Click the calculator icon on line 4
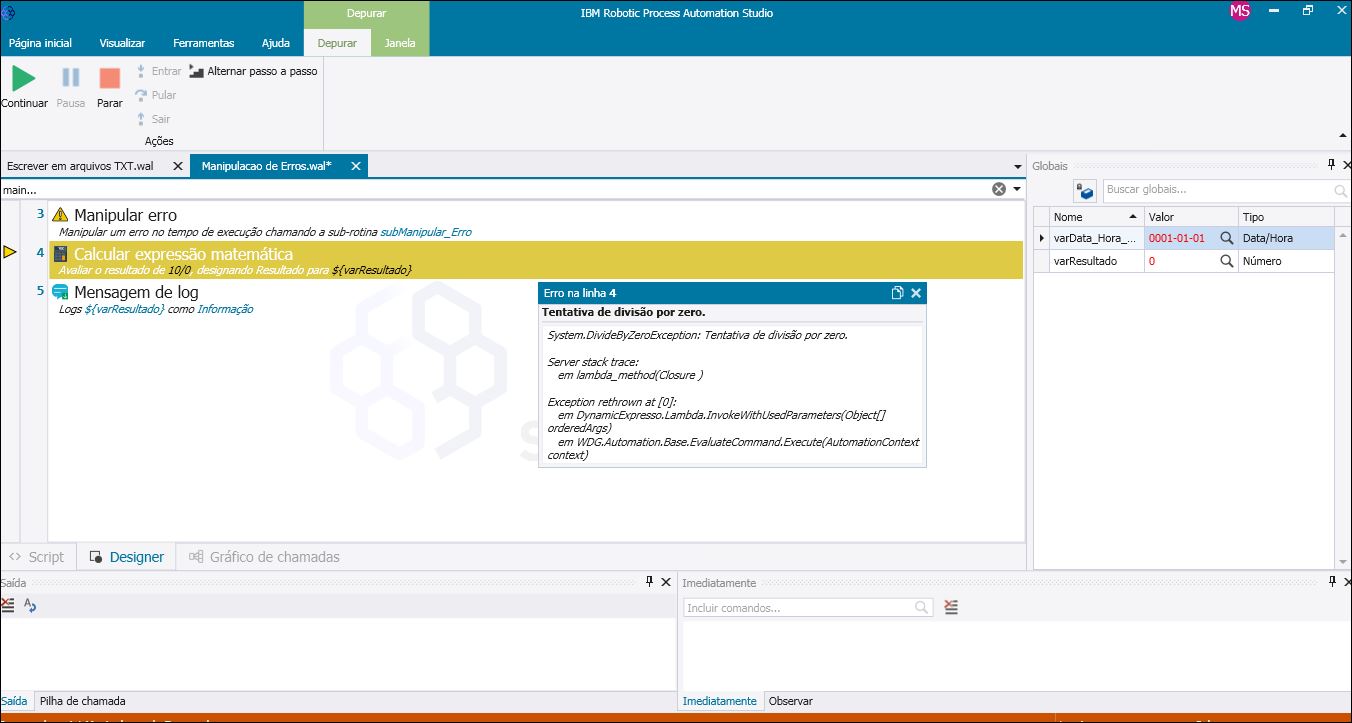Image resolution: width=1352 pixels, height=723 pixels. coord(60,254)
